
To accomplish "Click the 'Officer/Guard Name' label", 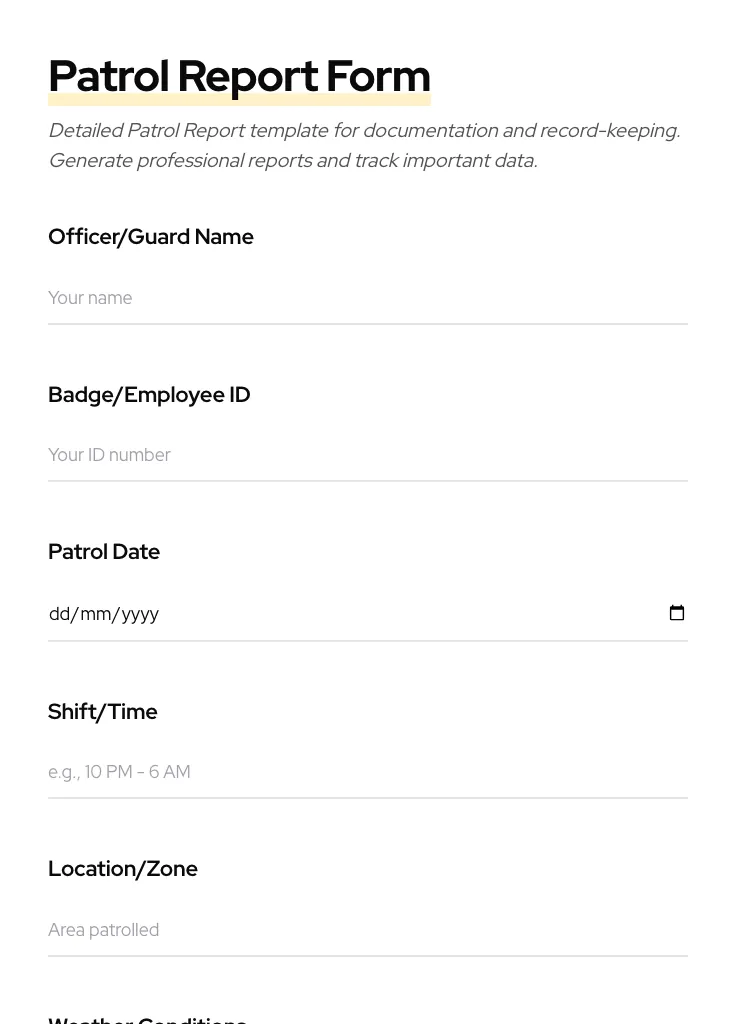I will pyautogui.click(x=151, y=237).
